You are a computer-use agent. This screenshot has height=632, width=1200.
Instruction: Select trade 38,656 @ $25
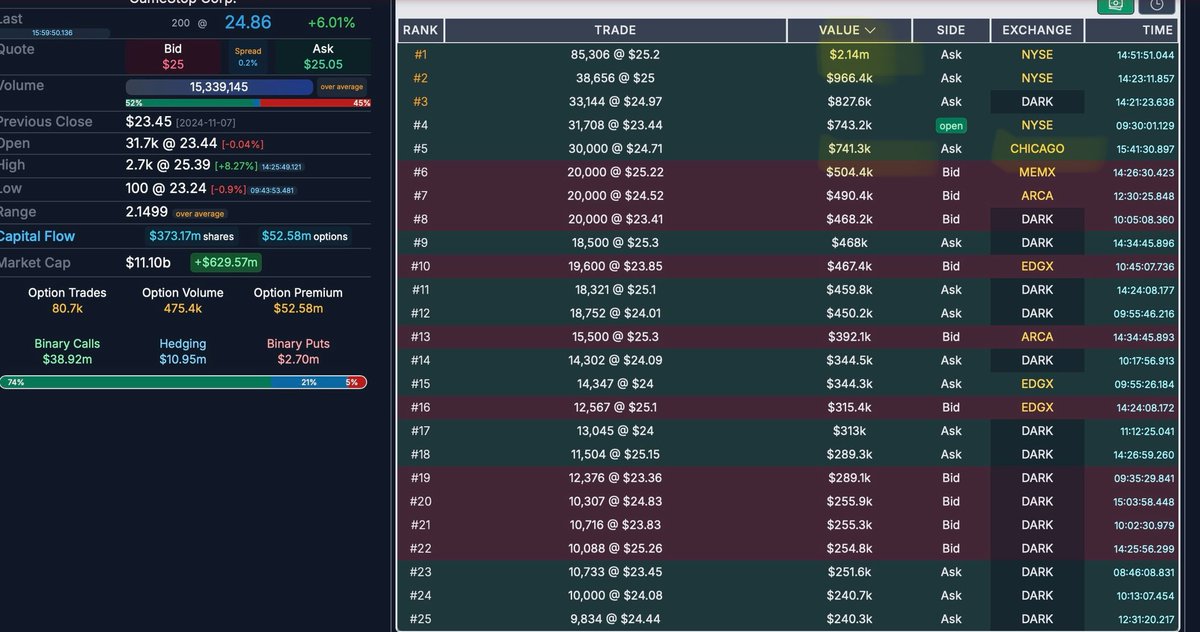pos(615,78)
